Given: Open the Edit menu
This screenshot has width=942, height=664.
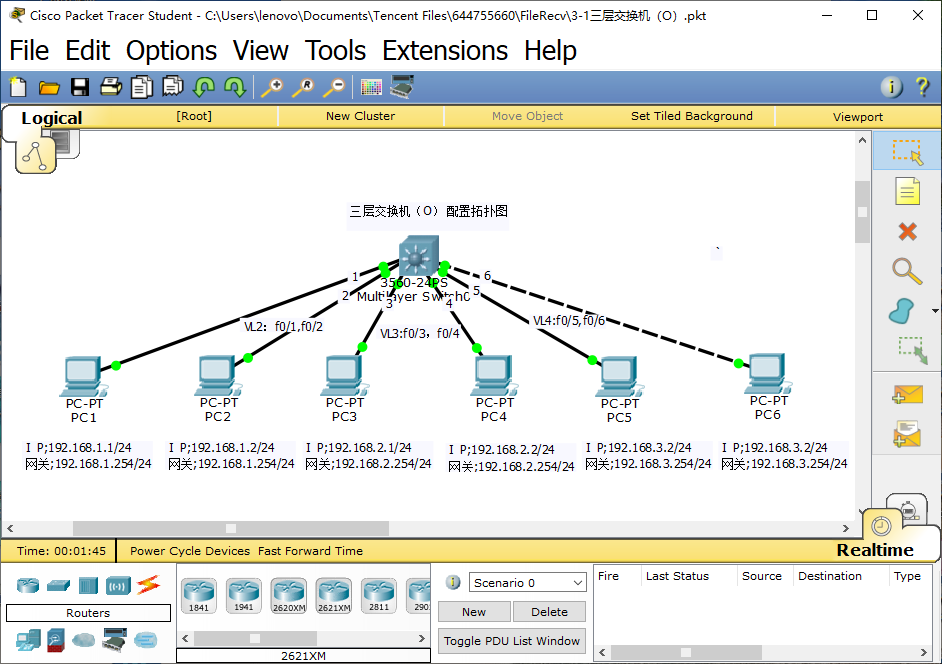Looking at the screenshot, I should point(88,50).
